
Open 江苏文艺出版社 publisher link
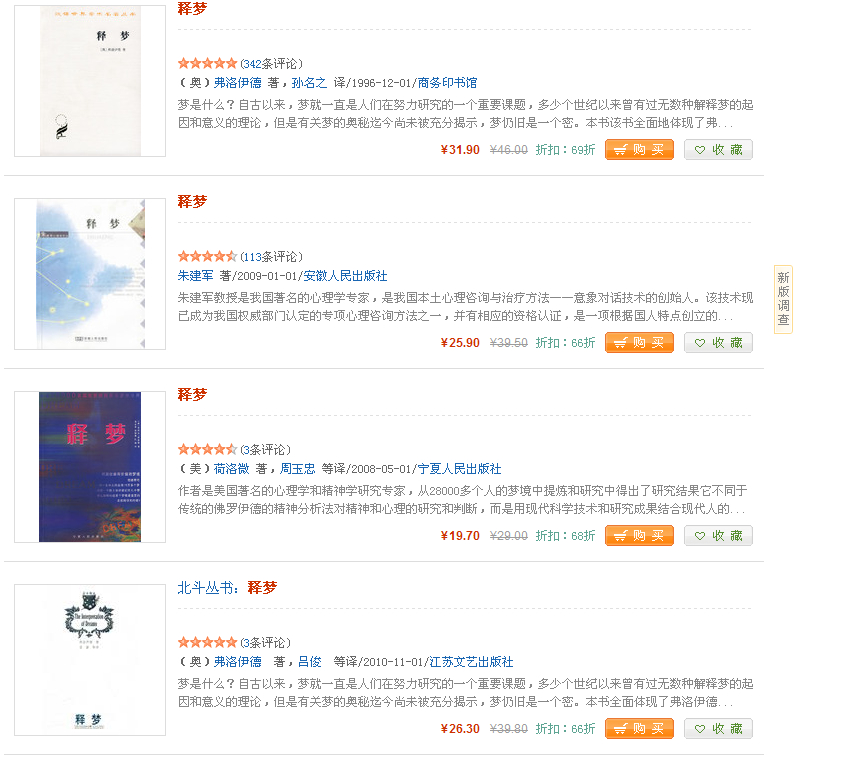(471, 662)
